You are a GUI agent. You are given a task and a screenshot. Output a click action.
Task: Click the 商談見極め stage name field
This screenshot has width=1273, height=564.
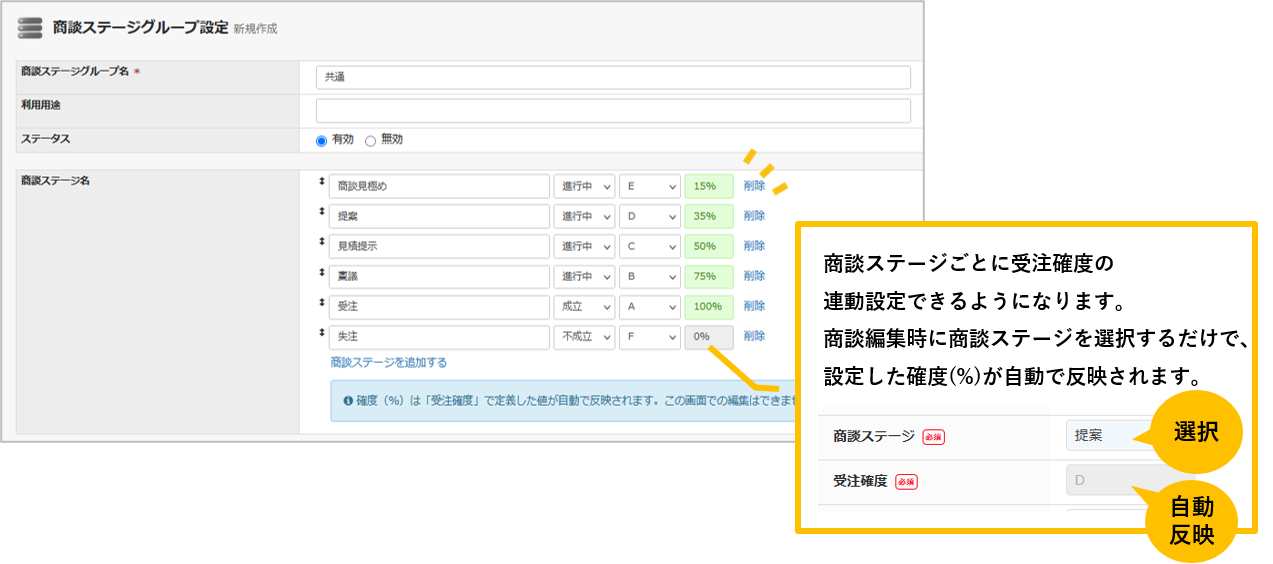pyautogui.click(x=440, y=186)
